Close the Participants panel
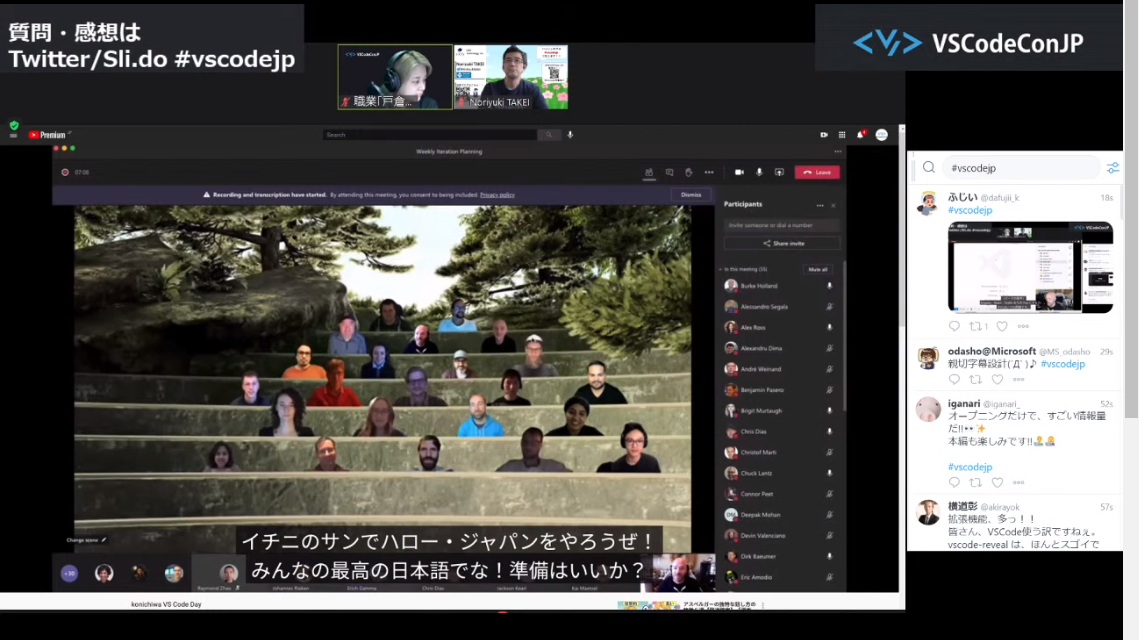 point(833,206)
